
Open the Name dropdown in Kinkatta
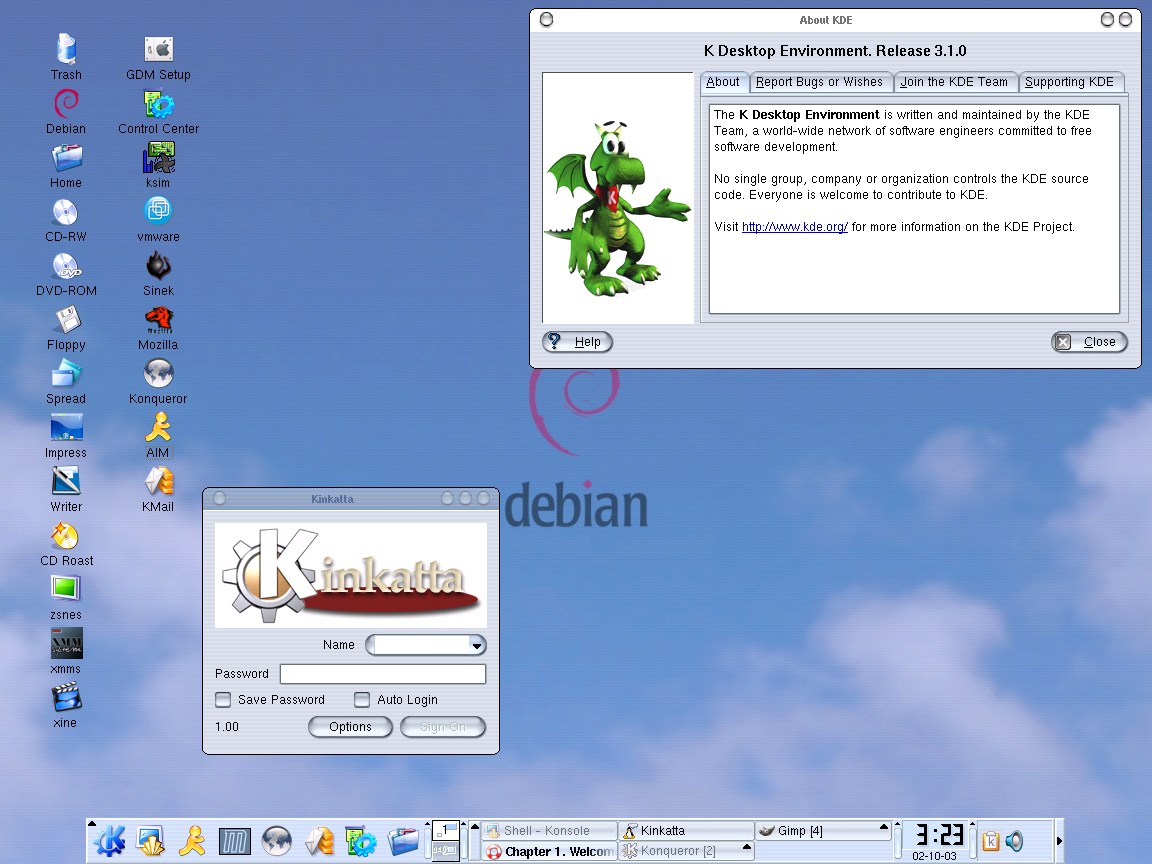tap(477, 645)
